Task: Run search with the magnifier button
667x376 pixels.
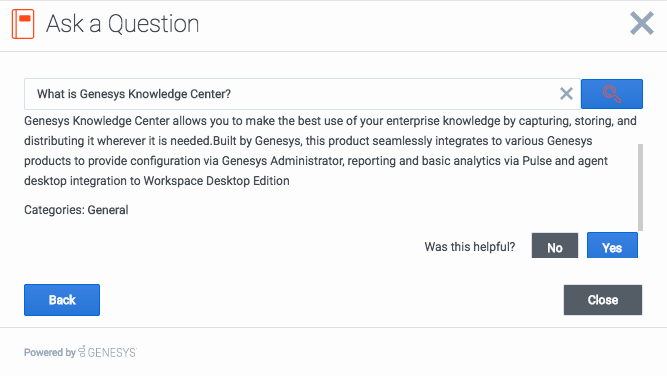Action: coord(612,94)
